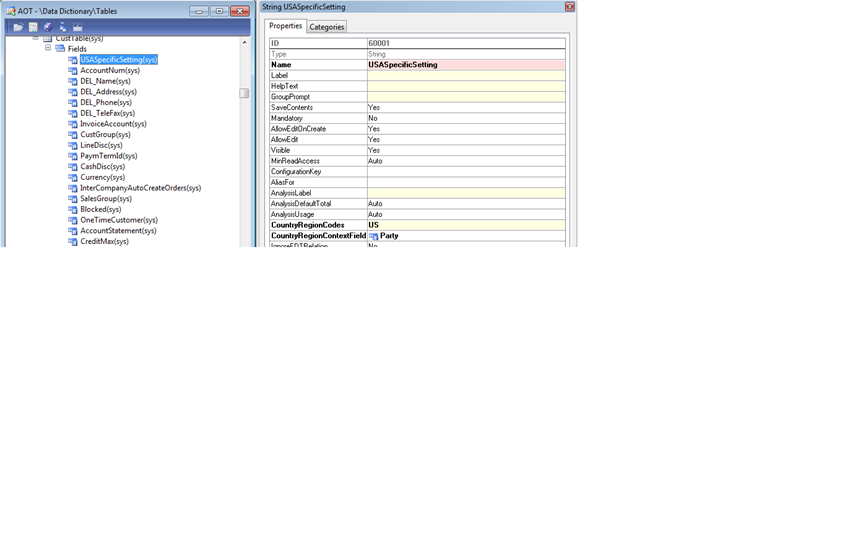
Task: Click the field icon beside CustGroup(sys)
Action: tap(73, 134)
